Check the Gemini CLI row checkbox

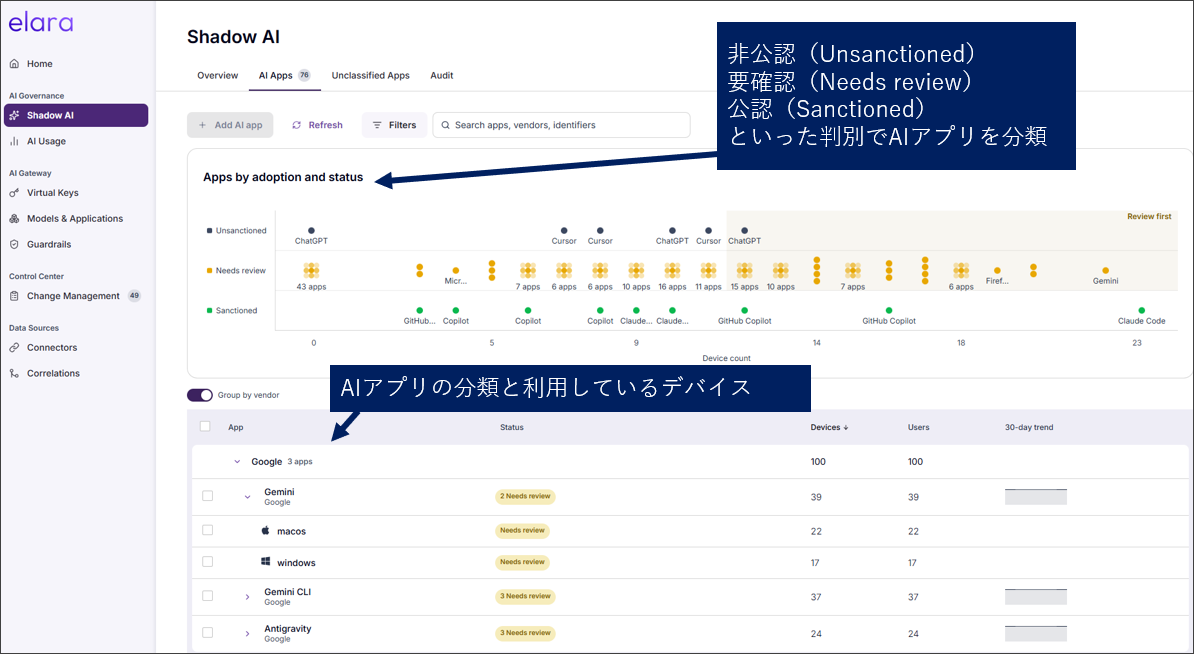207,596
